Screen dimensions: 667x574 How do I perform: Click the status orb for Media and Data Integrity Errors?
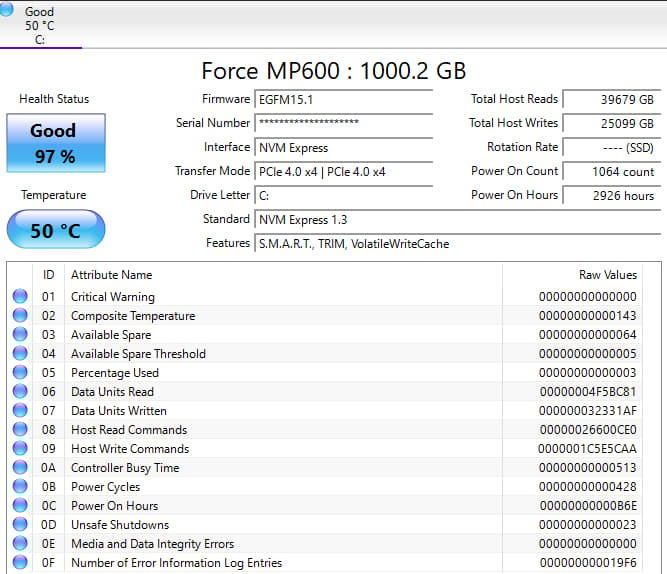pyautogui.click(x=20, y=543)
